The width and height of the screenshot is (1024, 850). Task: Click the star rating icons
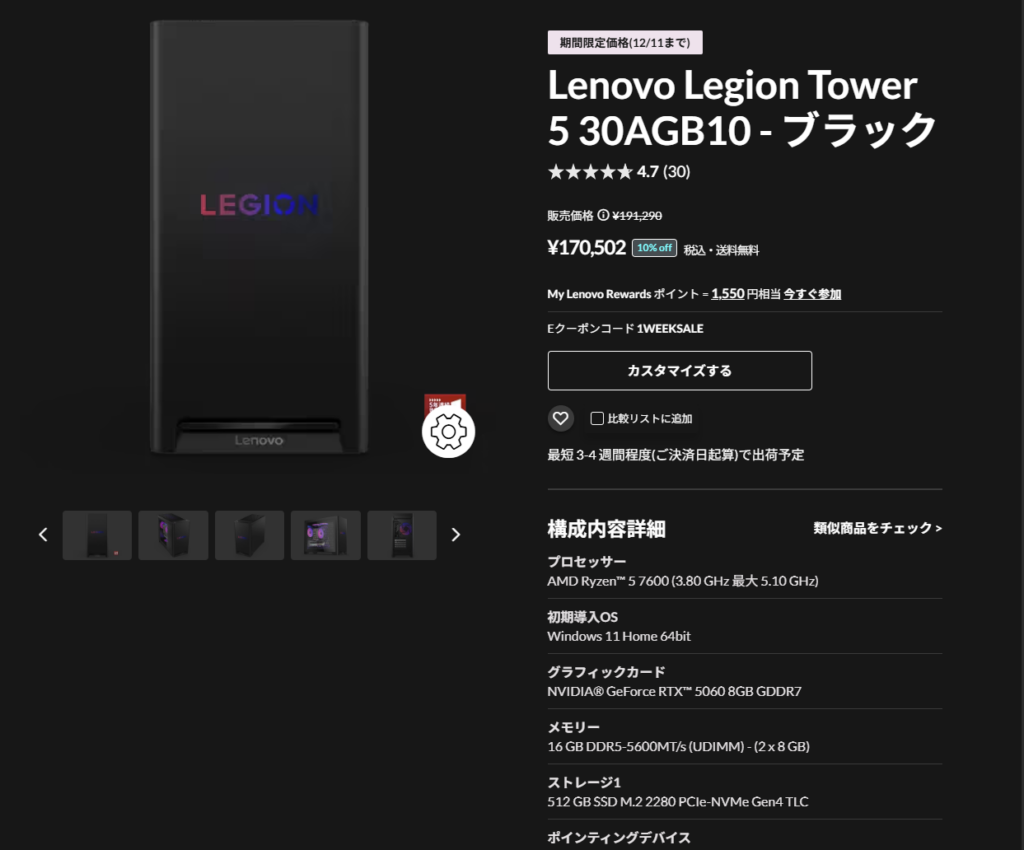[590, 172]
